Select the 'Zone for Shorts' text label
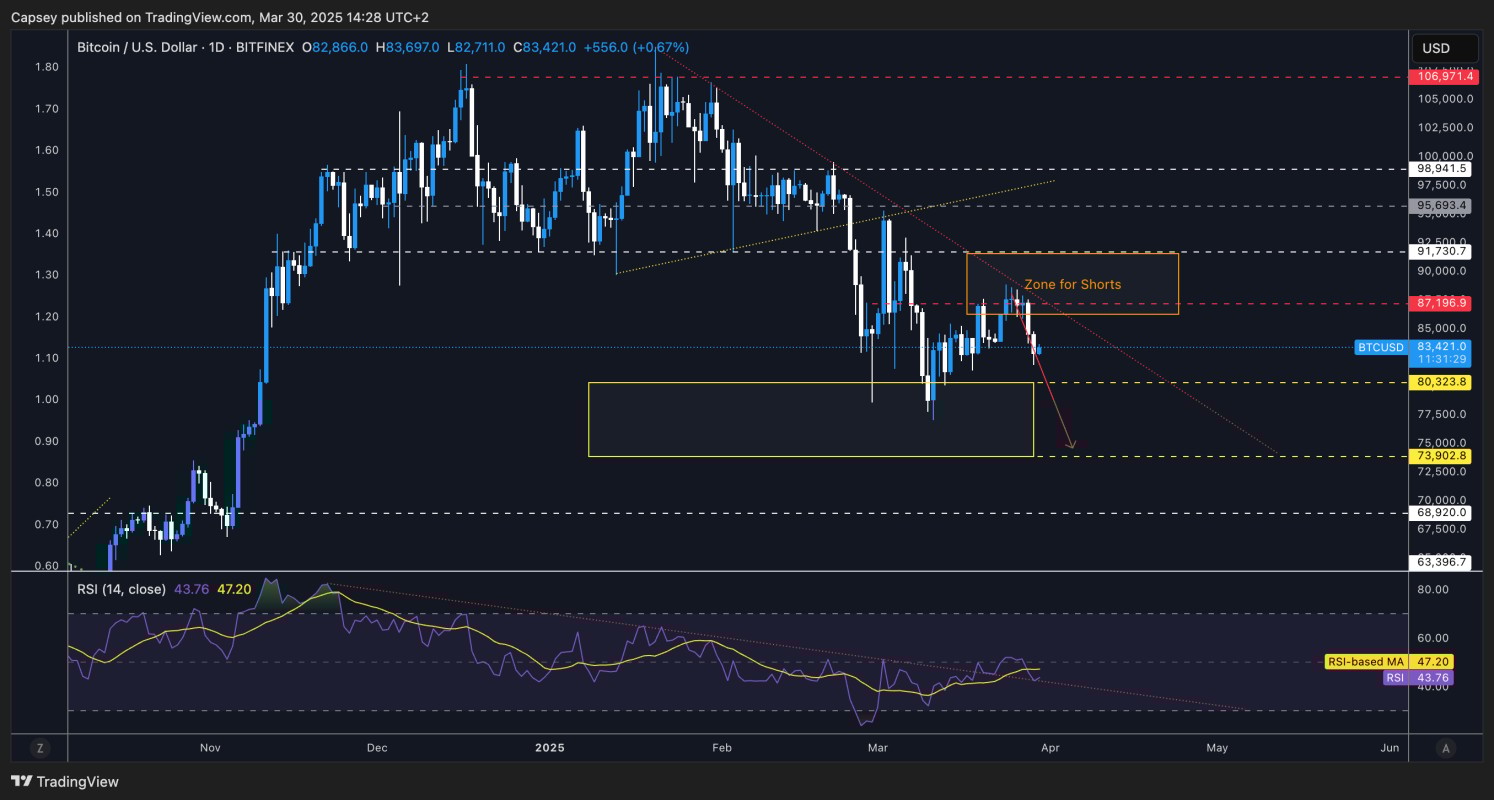This screenshot has height=800, width=1494. (1072, 284)
